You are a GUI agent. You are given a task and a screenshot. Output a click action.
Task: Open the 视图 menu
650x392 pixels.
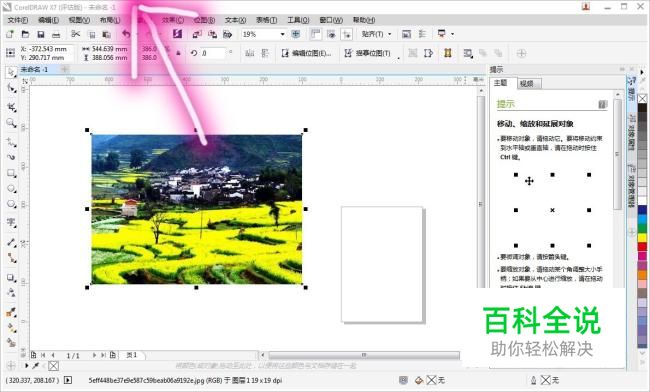(x=79, y=20)
